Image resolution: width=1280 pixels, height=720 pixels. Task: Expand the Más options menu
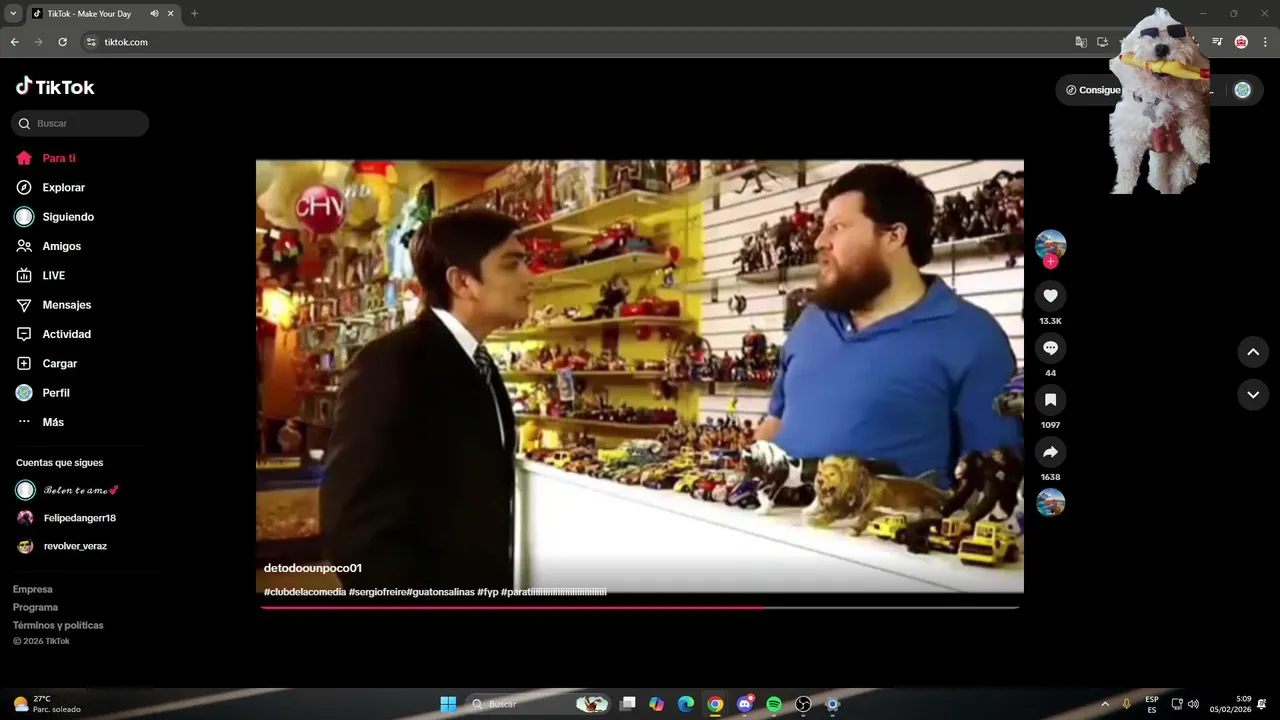pyautogui.click(x=40, y=422)
